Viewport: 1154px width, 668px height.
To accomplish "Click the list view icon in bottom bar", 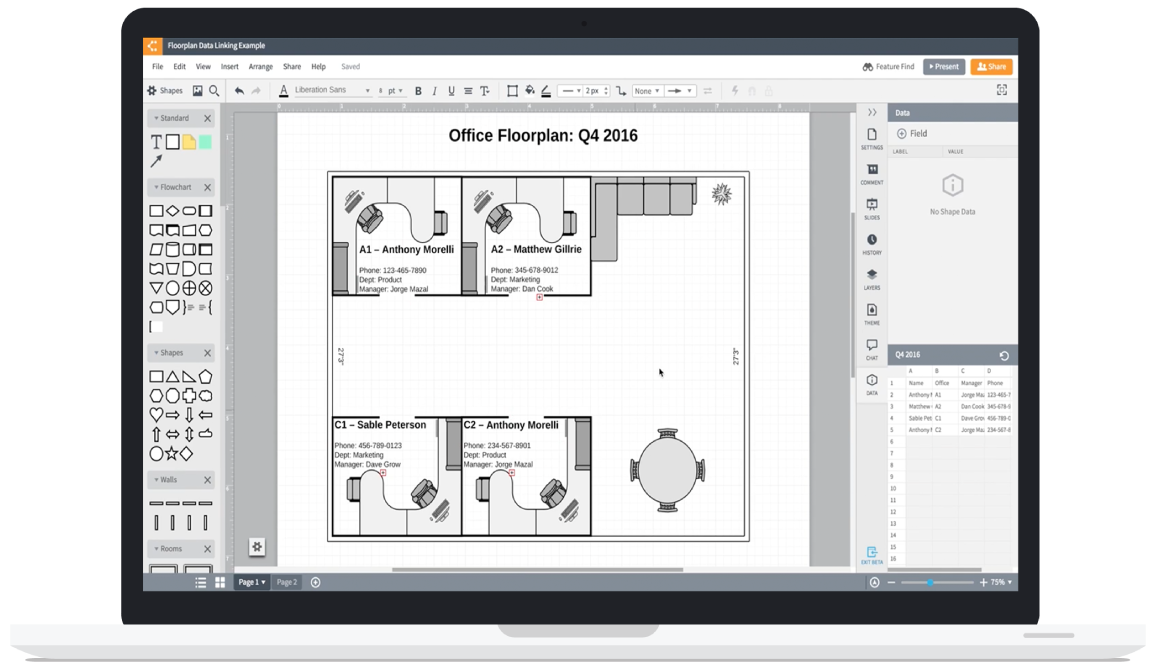I will tap(200, 583).
